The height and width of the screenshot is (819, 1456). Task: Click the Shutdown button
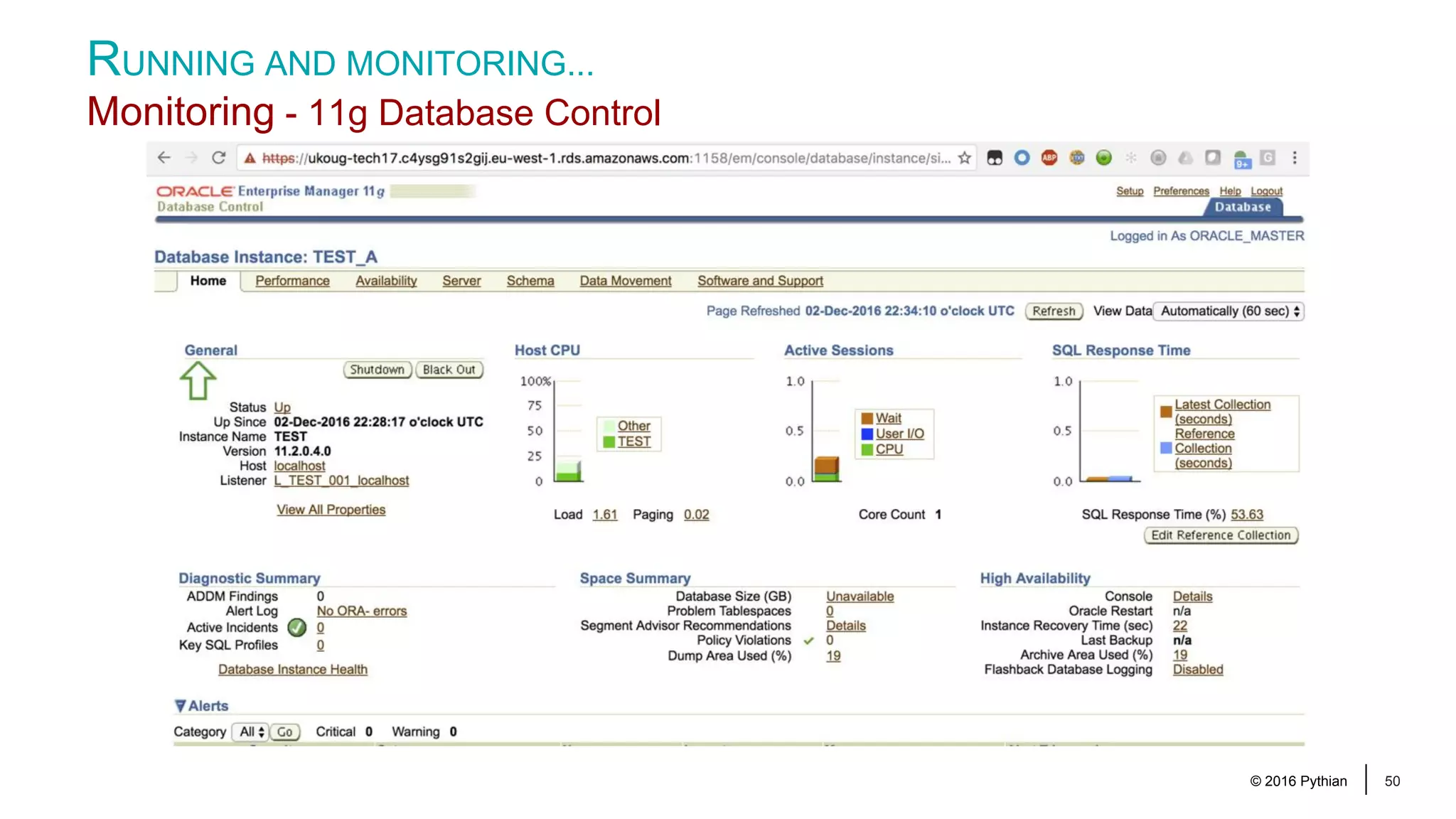click(377, 370)
